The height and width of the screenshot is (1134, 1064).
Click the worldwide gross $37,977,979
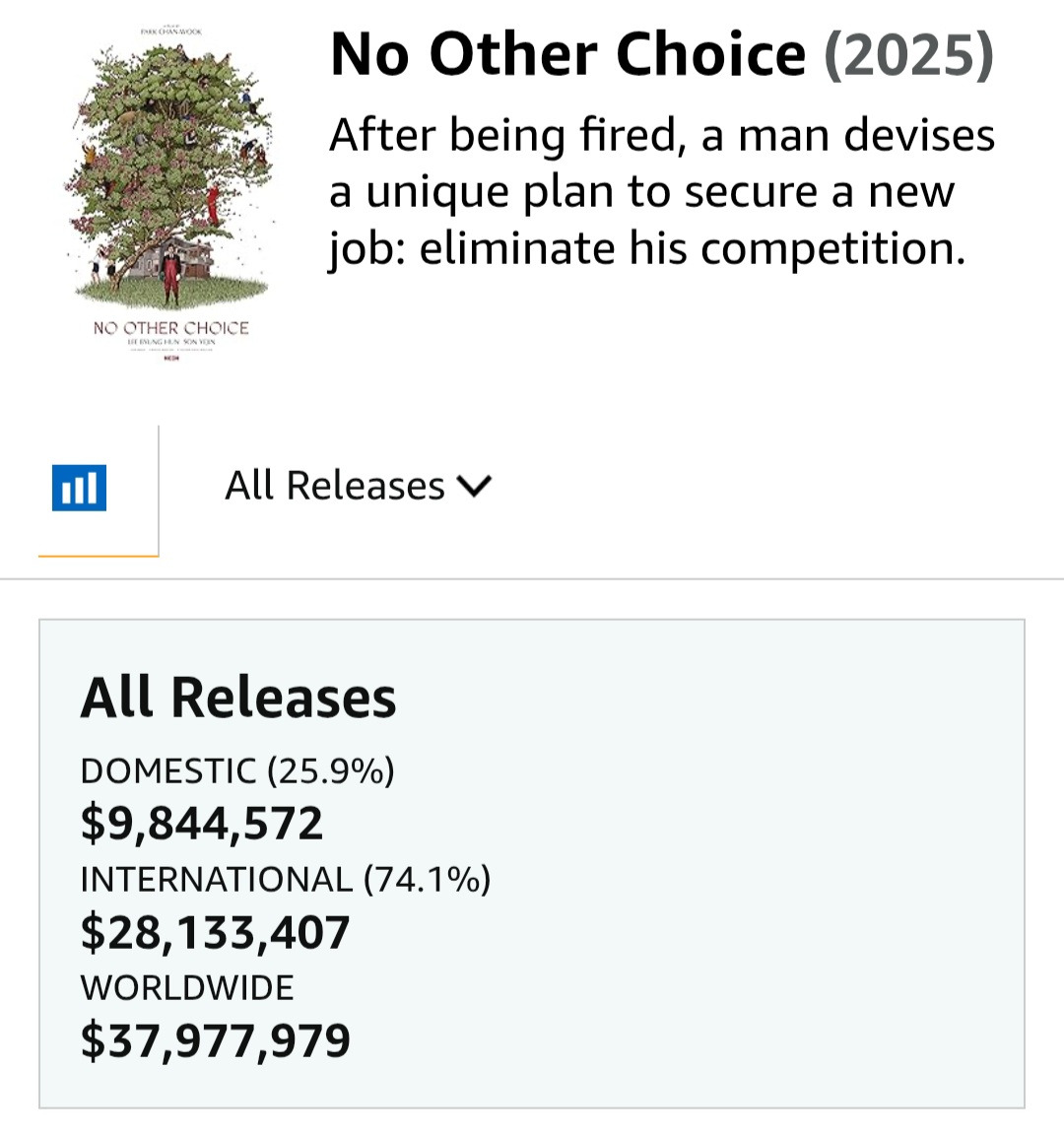tap(215, 1041)
